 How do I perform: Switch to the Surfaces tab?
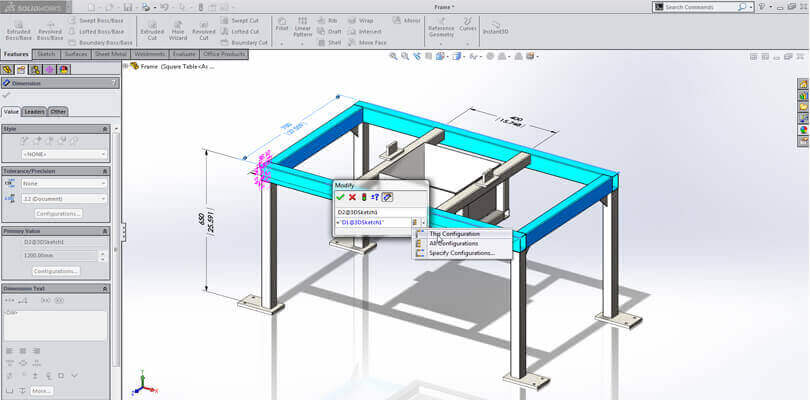pos(75,54)
